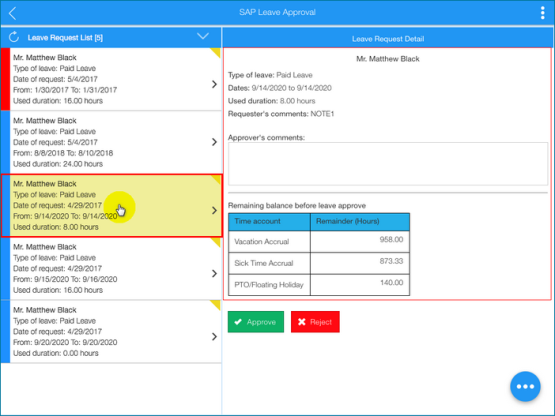Image resolution: width=555 pixels, height=416 pixels.
Task: Select the request with 0.00 hours duration
Action: click(x=111, y=331)
